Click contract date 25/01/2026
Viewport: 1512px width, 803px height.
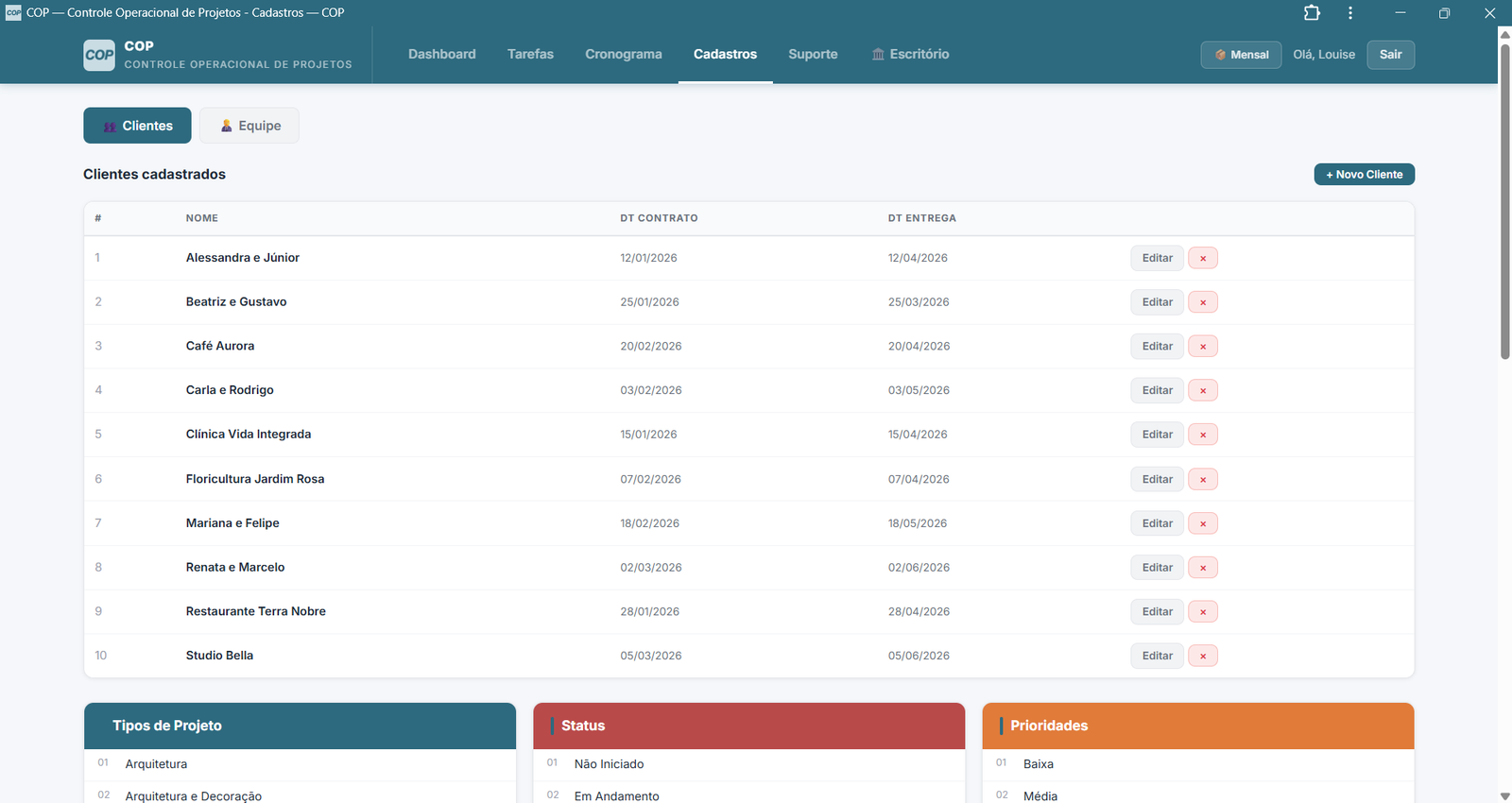[649, 302]
